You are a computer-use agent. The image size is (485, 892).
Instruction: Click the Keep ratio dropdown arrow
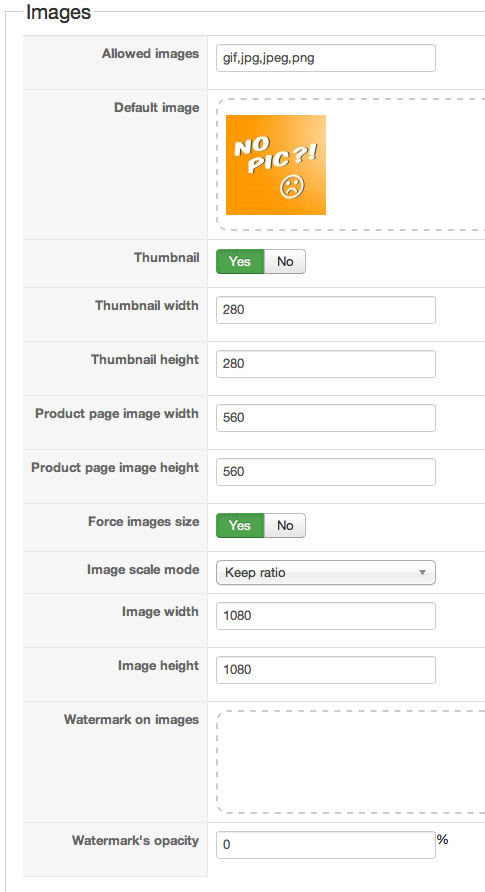[422, 573]
